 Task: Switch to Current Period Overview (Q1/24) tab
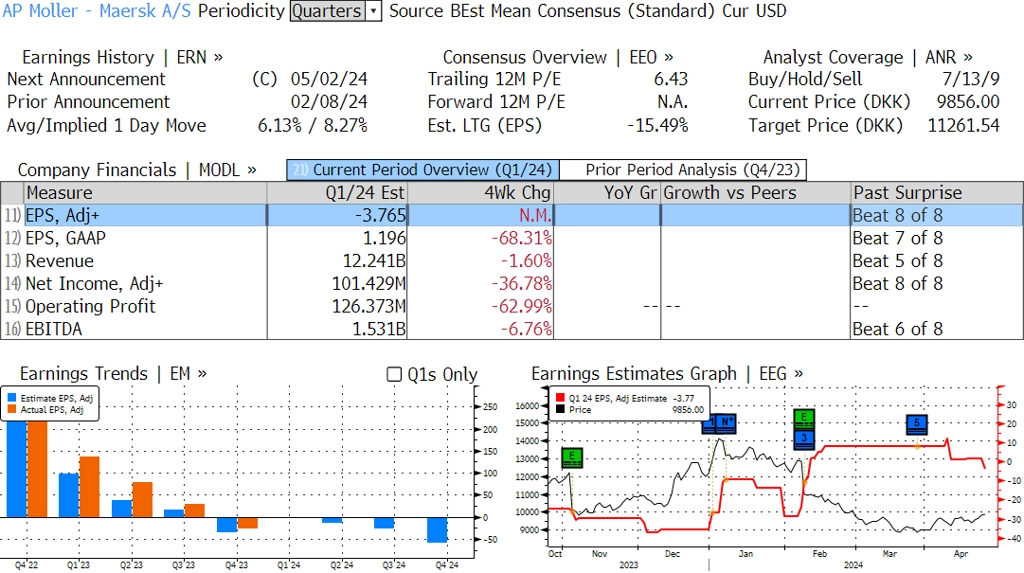pyautogui.click(x=423, y=170)
